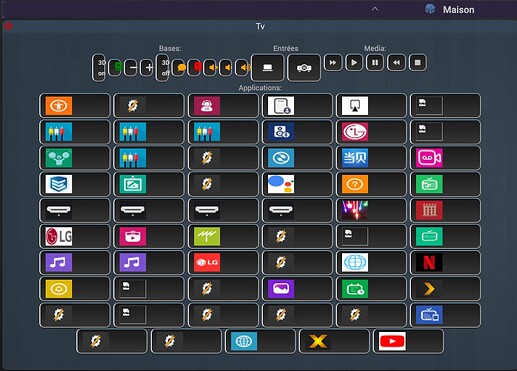The image size is (517, 371).
Task: Open the Plex app with yellow X
Action: (x=334, y=341)
